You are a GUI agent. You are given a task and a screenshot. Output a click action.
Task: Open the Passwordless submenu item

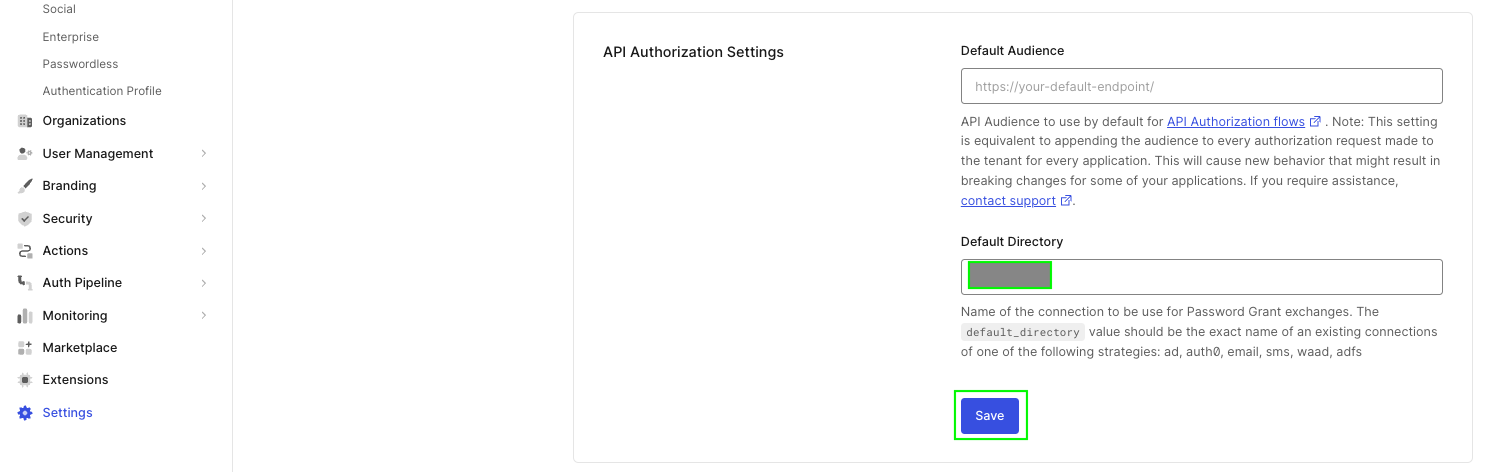pyautogui.click(x=80, y=64)
